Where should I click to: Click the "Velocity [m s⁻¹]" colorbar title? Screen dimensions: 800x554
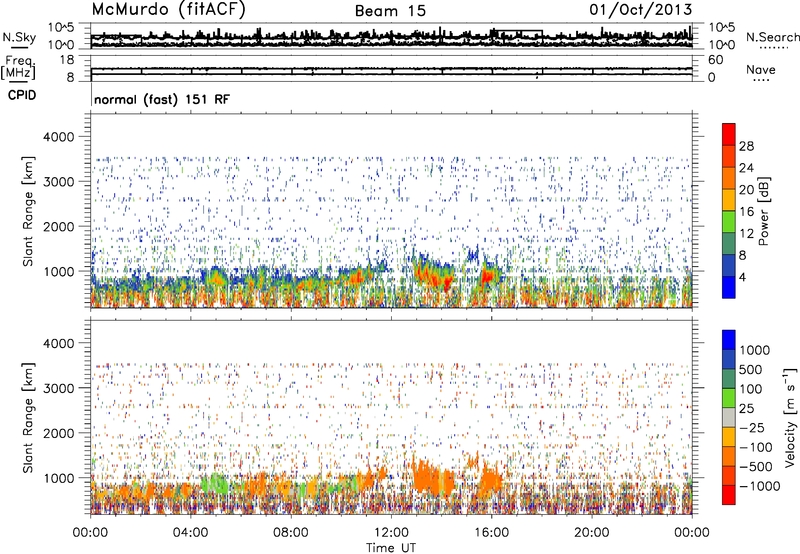pos(790,417)
